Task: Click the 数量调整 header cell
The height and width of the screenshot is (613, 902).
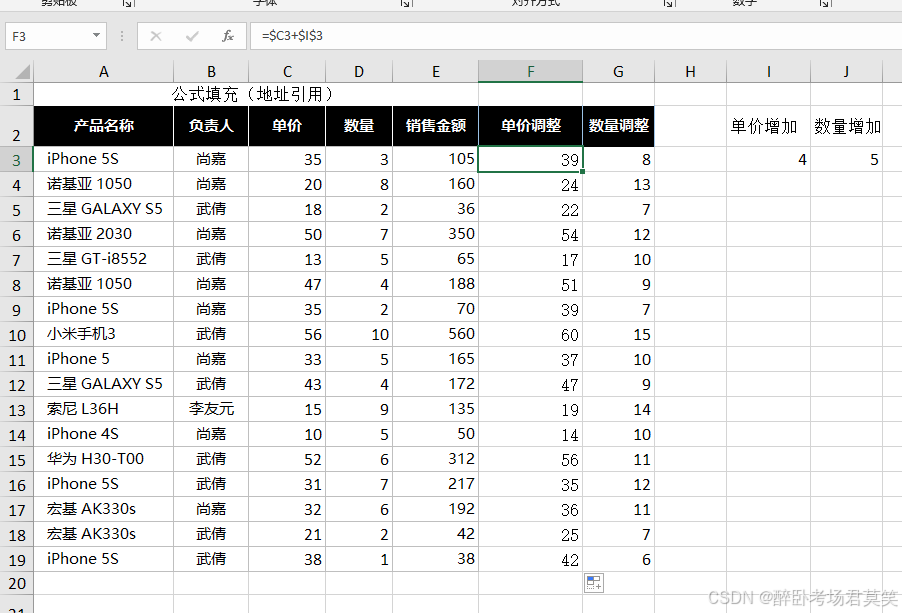Action: pos(618,126)
